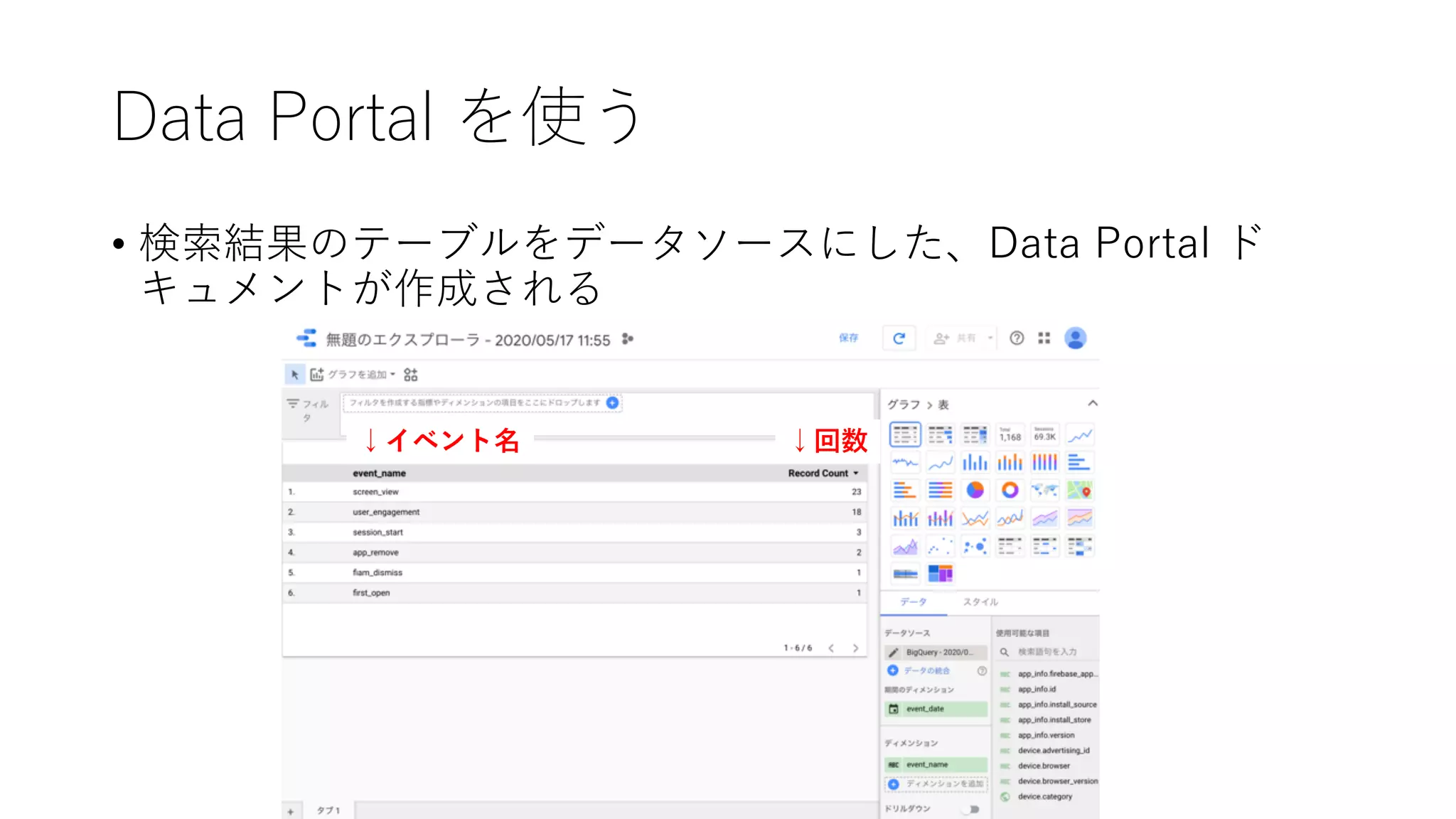
Task: Select the 100% stacked bar chart
Action: click(940, 490)
